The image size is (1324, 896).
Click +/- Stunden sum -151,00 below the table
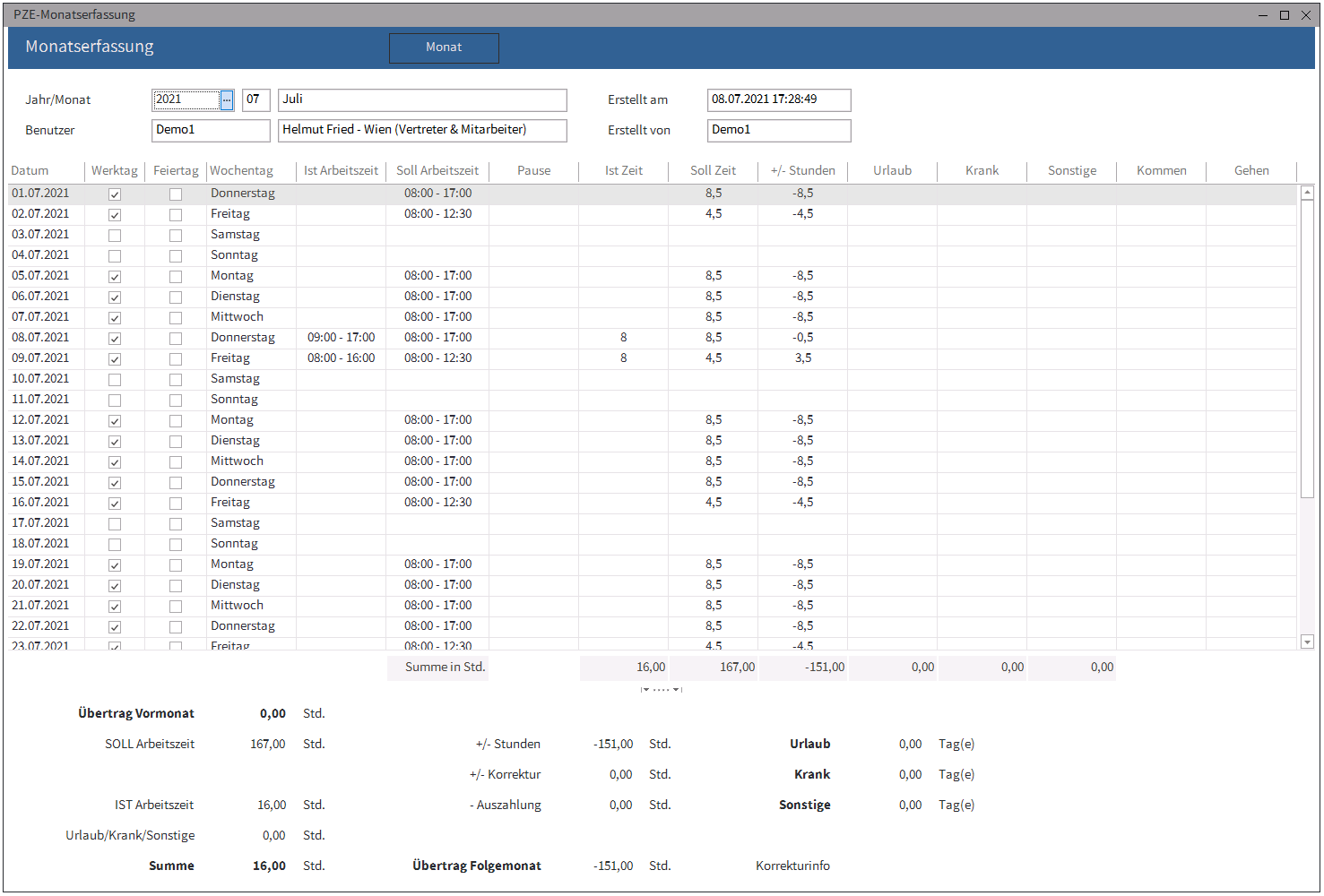pyautogui.click(x=803, y=668)
